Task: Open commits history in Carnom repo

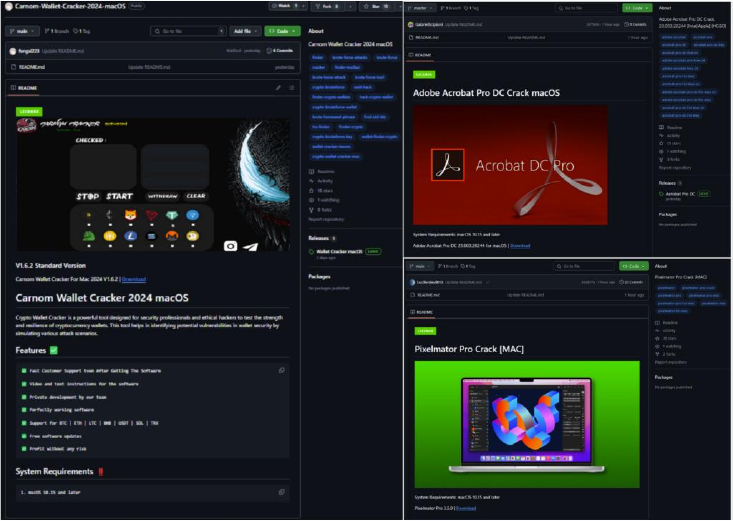Action: [x=280, y=51]
